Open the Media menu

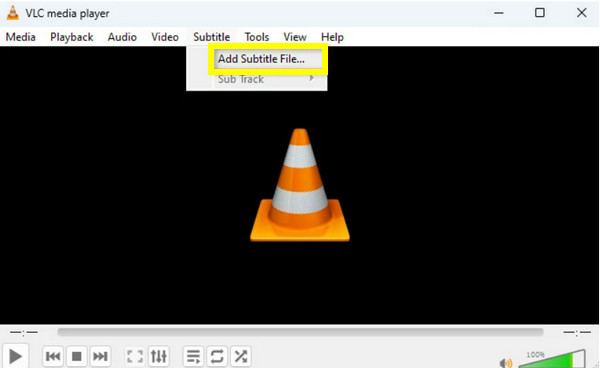coord(21,37)
